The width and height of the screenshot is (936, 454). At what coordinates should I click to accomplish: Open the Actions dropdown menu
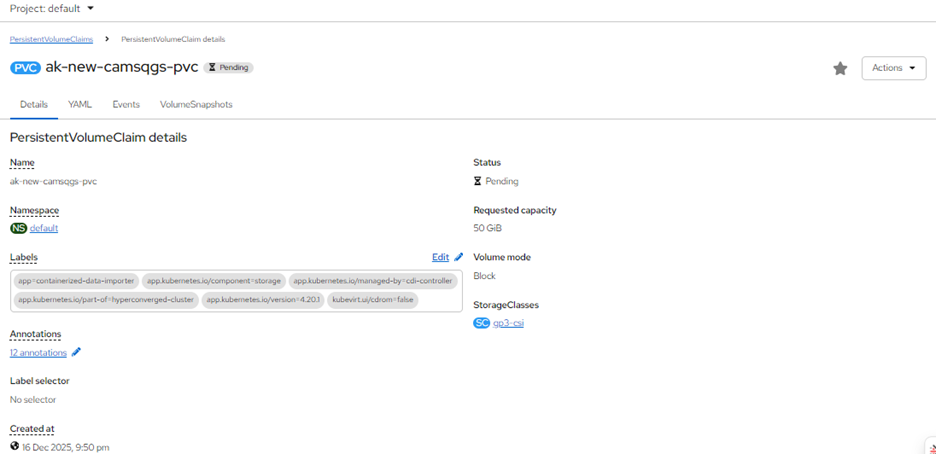click(x=894, y=68)
